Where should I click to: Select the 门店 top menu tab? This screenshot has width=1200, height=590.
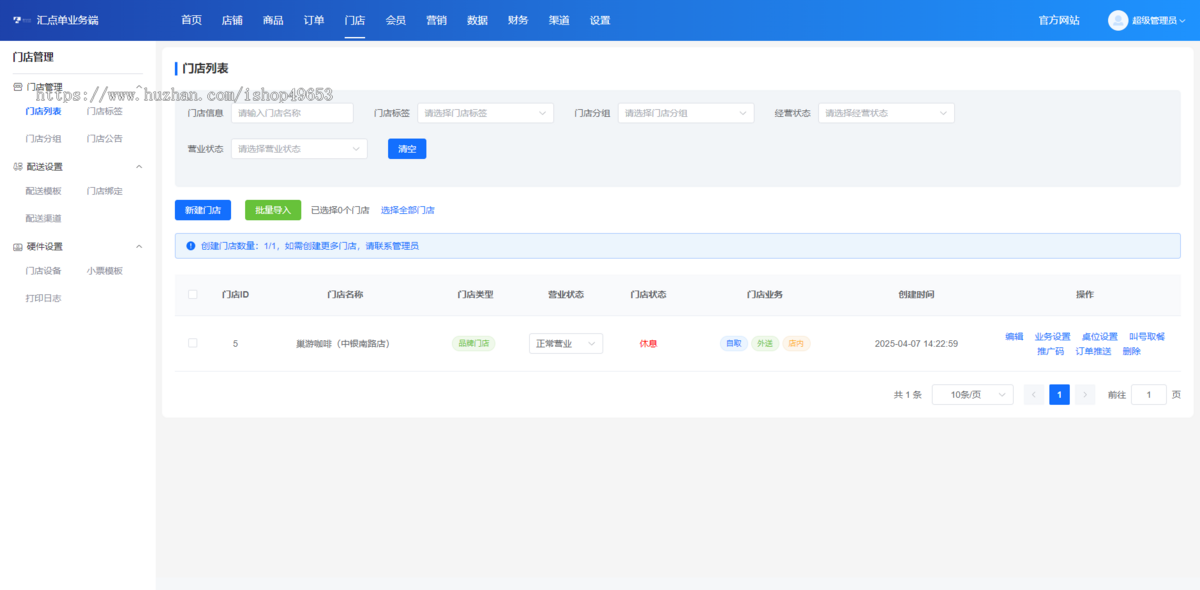tap(354, 20)
